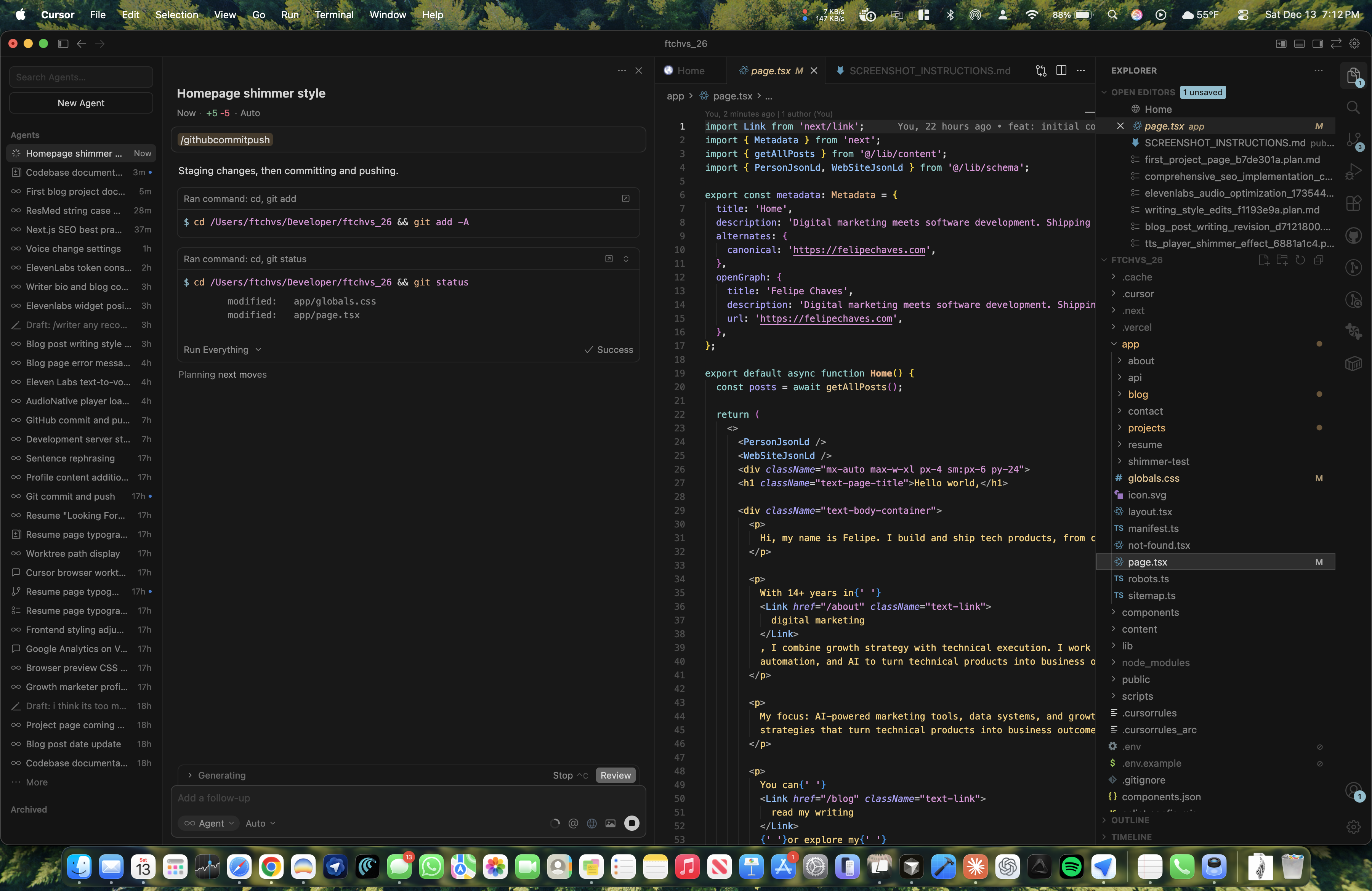Toggle the bottom panel layout icon
1372x891 pixels.
1299,44
